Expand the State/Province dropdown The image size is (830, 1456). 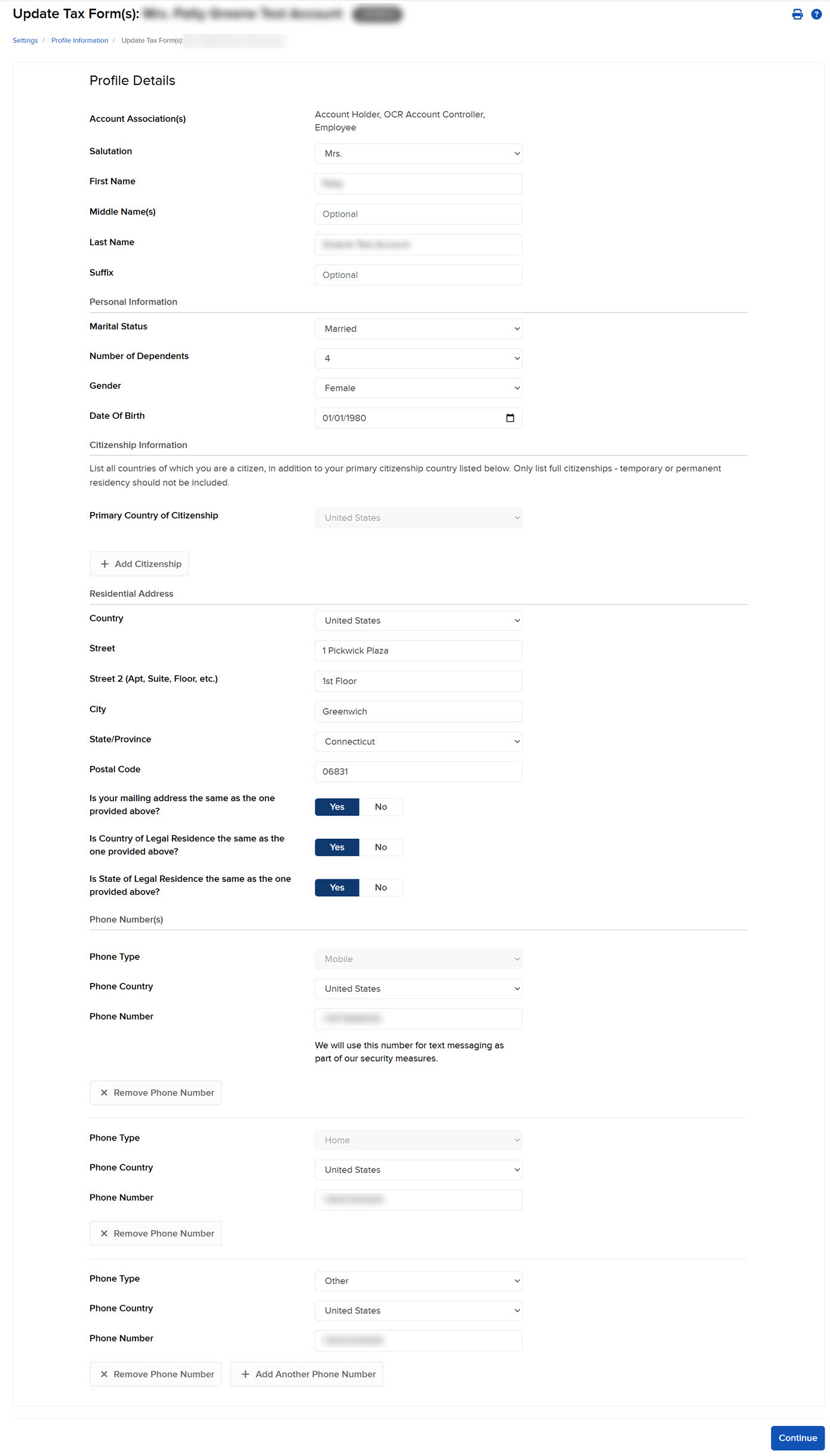point(418,741)
